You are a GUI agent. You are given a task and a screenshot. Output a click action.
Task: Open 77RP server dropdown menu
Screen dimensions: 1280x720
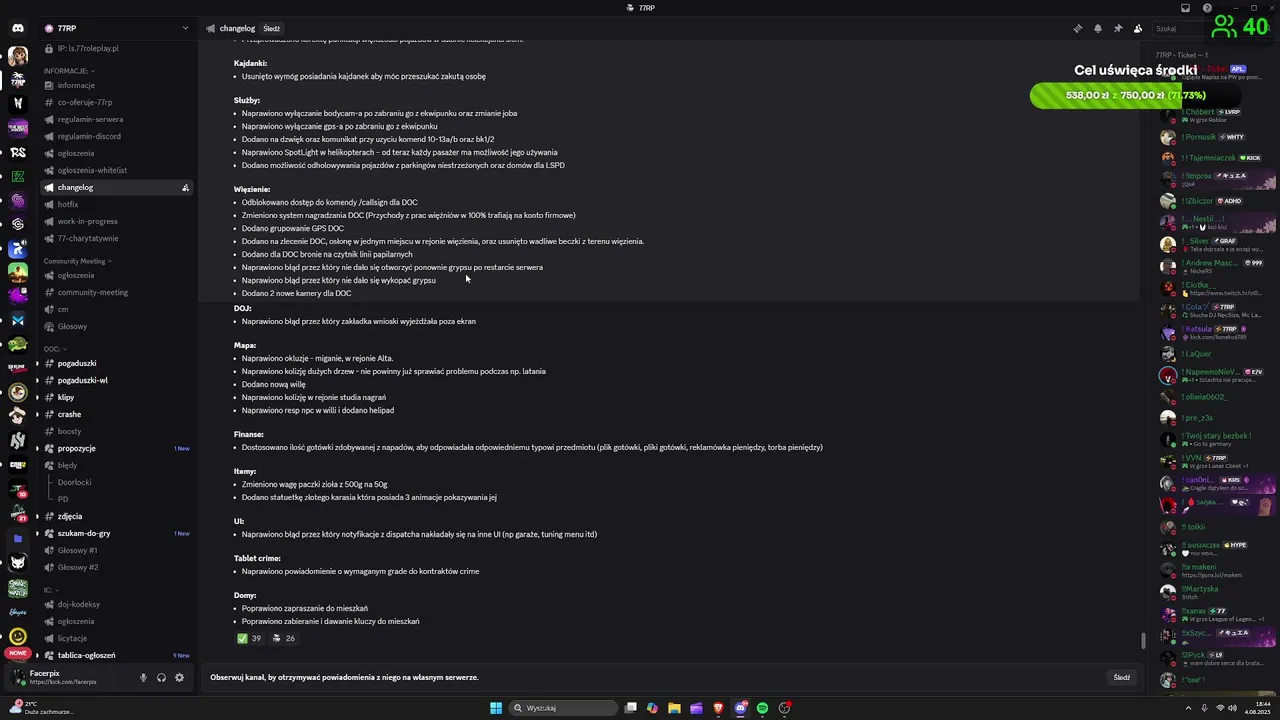coord(117,28)
